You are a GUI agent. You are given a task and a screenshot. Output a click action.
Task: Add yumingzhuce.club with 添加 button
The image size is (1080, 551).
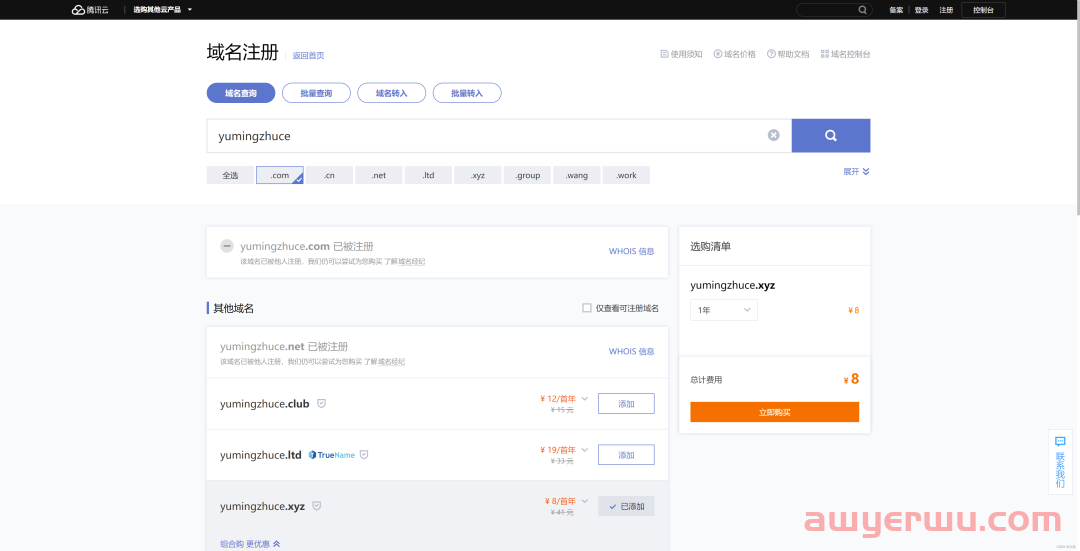[626, 404]
